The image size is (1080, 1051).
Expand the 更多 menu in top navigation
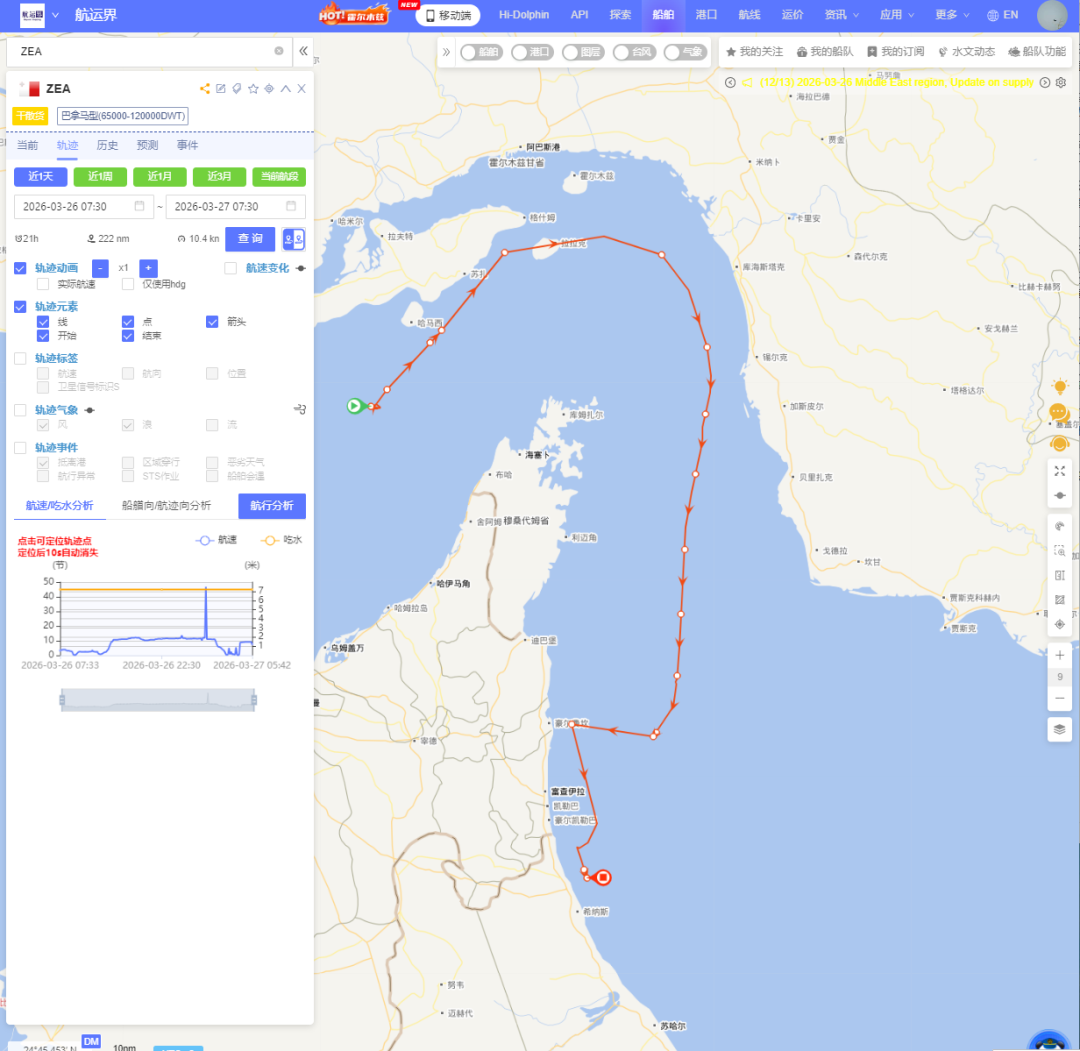click(x=952, y=15)
